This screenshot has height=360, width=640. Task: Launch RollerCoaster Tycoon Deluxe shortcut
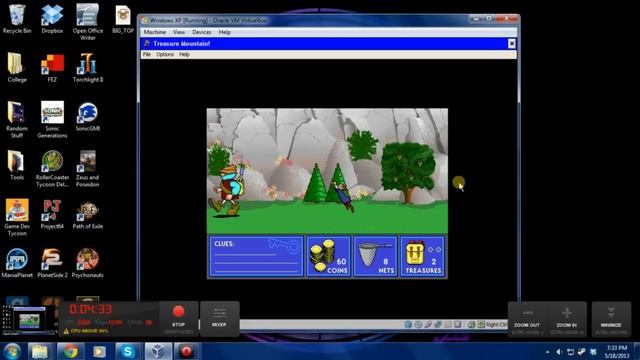[x=52, y=169]
